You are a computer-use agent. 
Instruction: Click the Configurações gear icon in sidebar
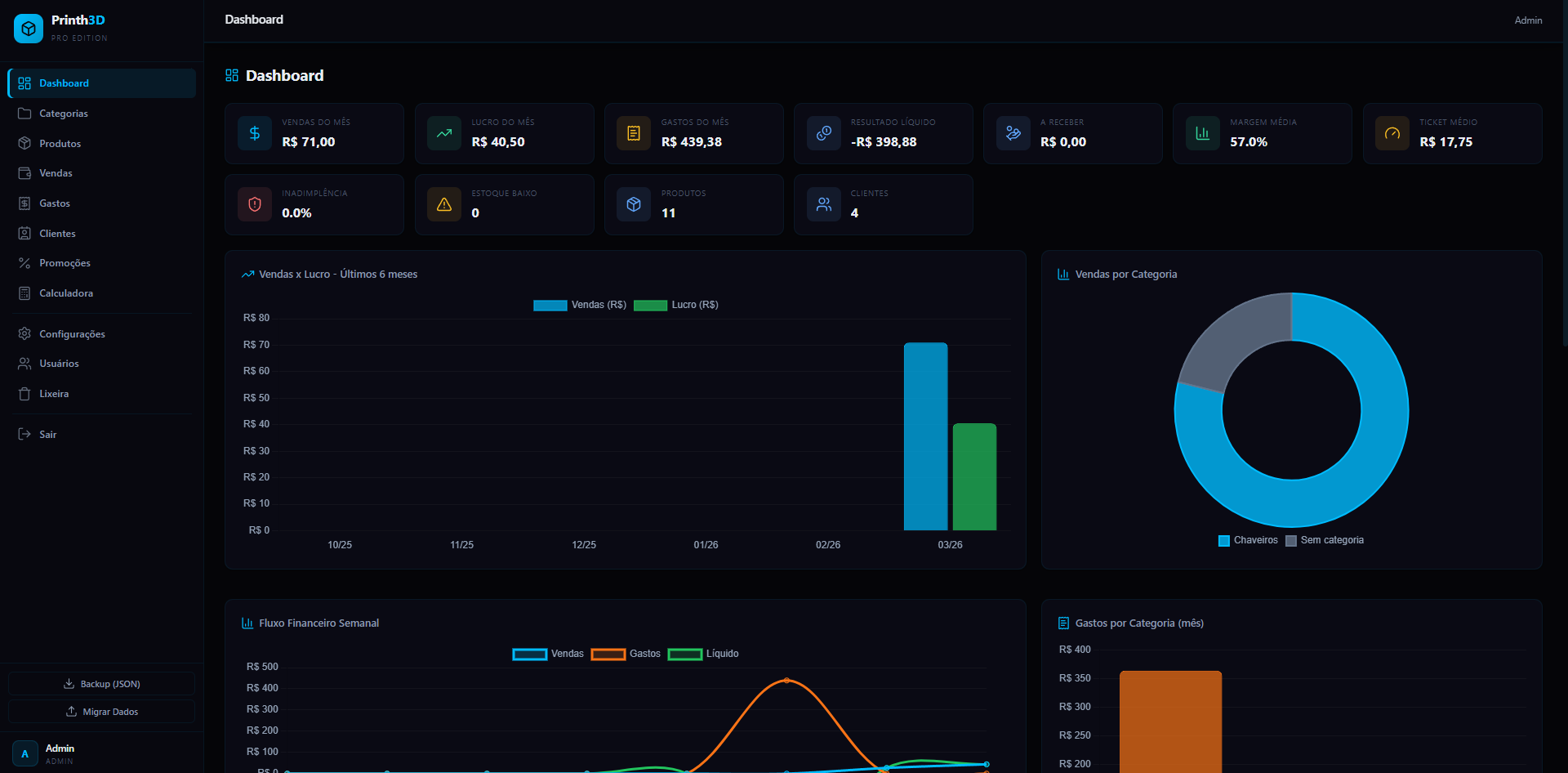click(24, 333)
